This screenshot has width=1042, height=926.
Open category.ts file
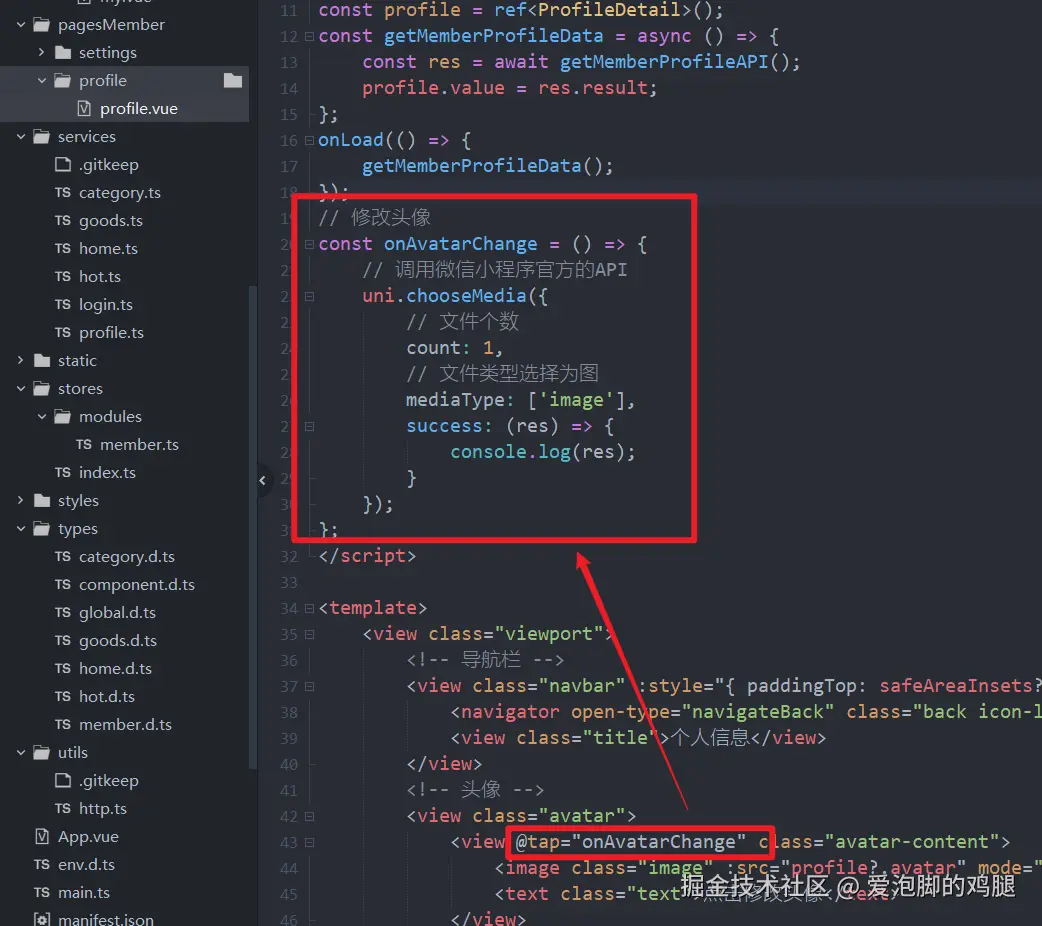pyautogui.click(x=120, y=193)
